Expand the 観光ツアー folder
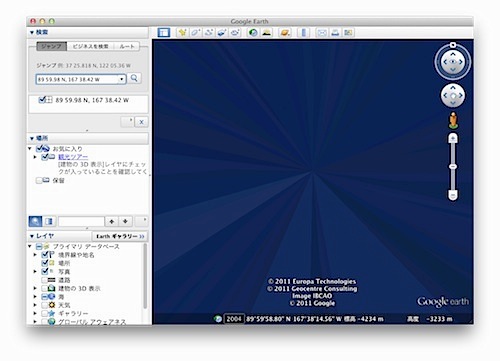The image size is (500, 361). click(x=35, y=157)
